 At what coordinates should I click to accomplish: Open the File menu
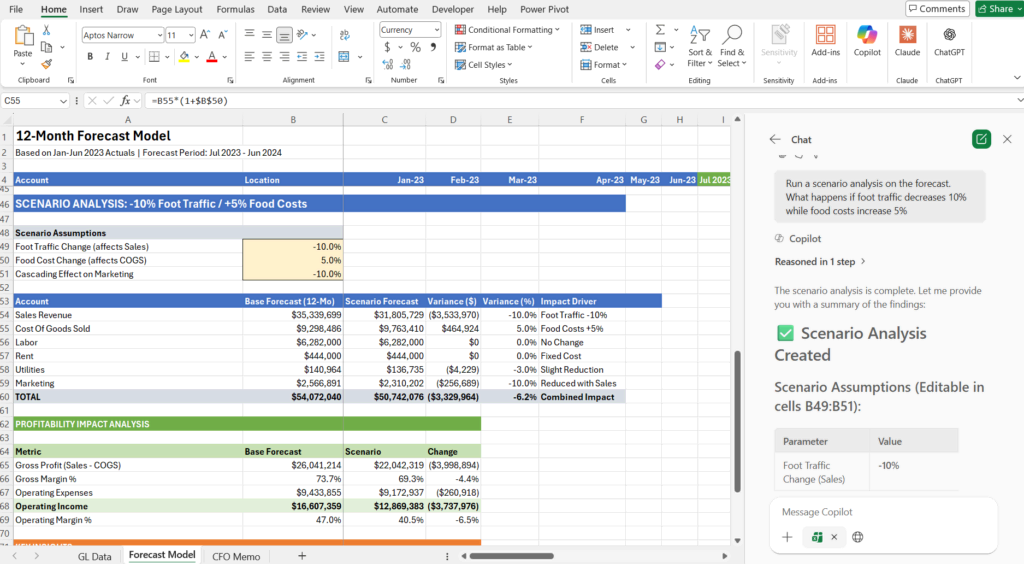click(16, 9)
